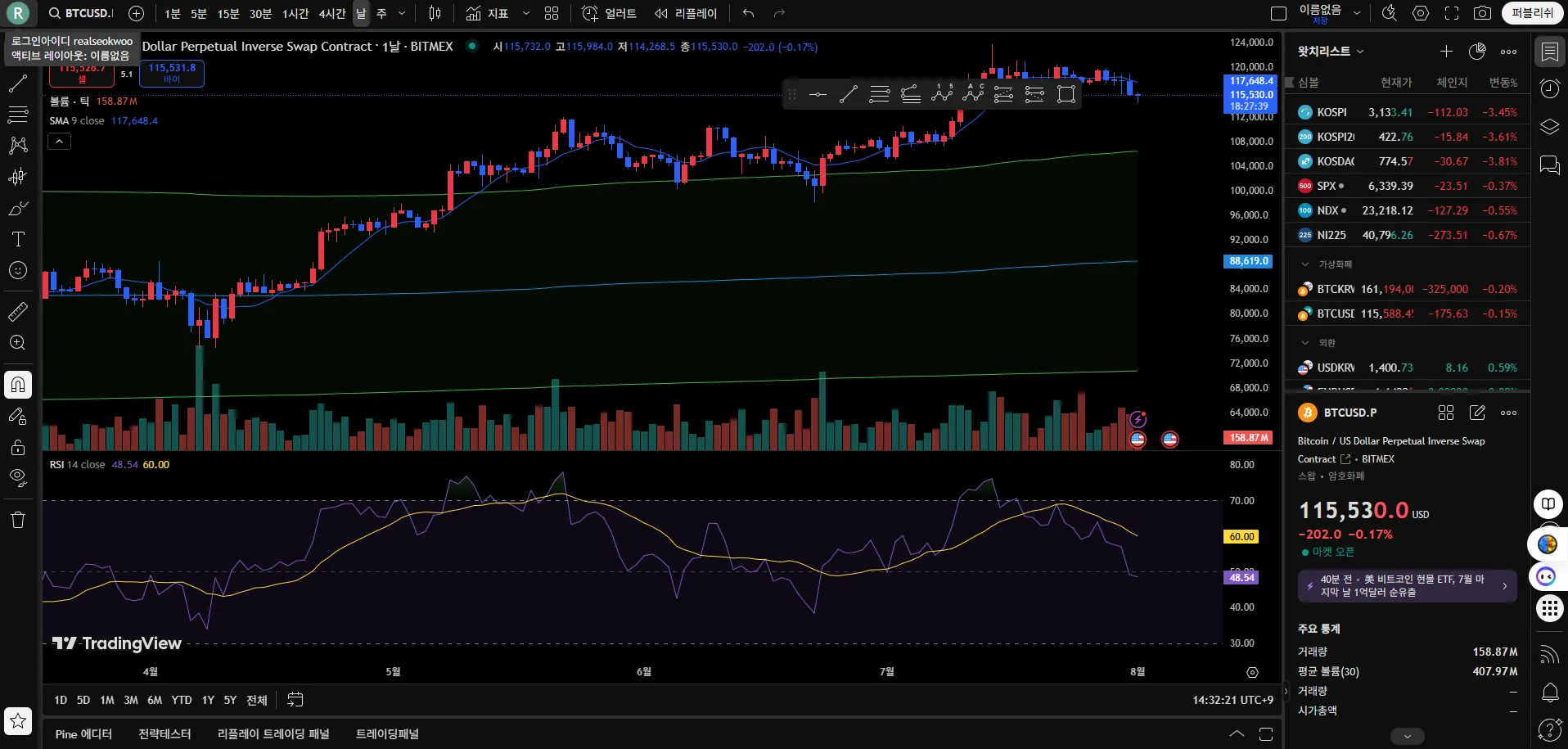Select the 1시간 timeframe

click(x=295, y=14)
